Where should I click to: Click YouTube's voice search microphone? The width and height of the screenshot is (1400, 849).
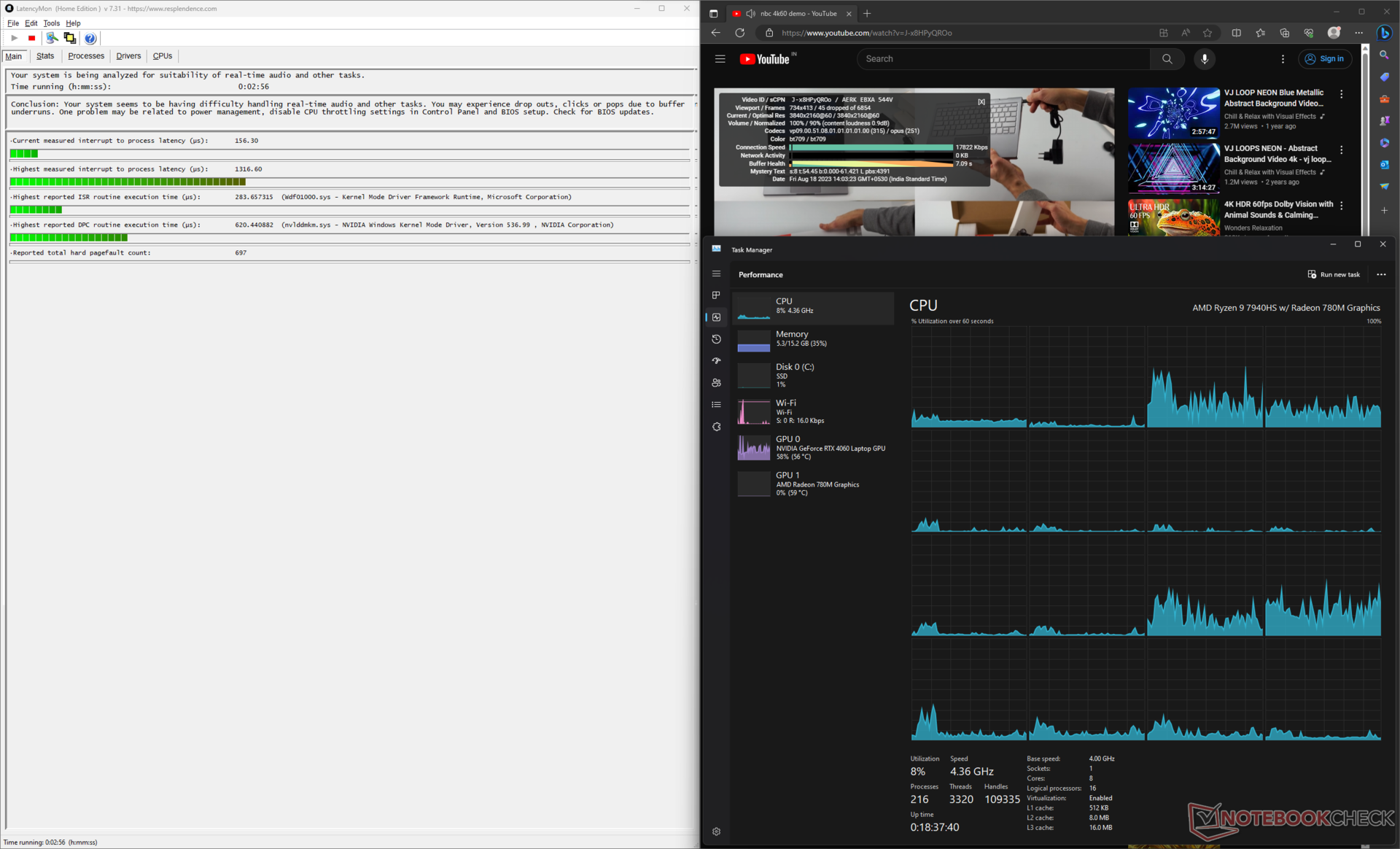pyautogui.click(x=1204, y=59)
